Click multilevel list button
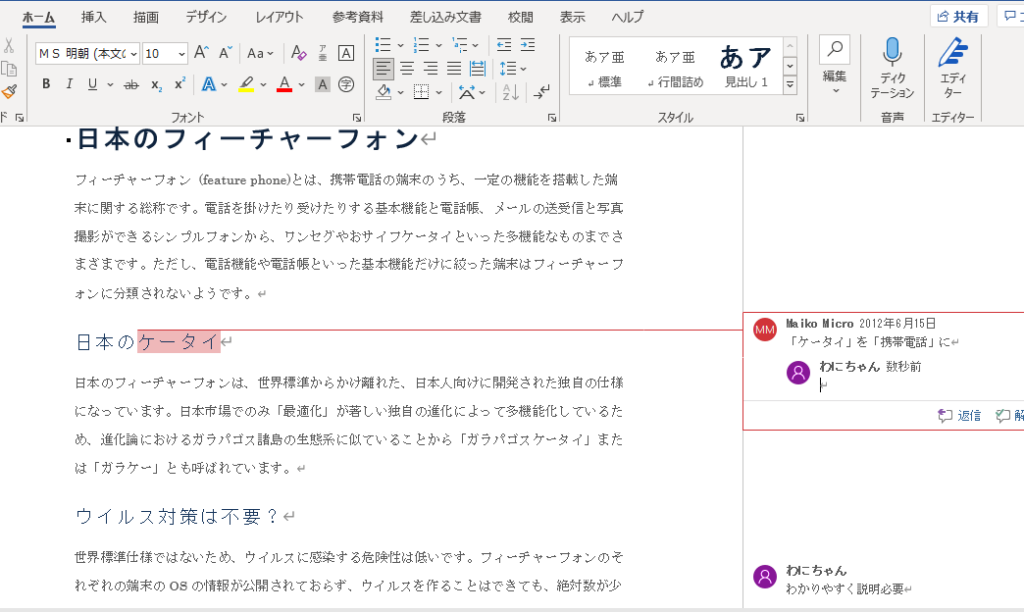Screen dimensions: 1024x612 click(x=460, y=44)
